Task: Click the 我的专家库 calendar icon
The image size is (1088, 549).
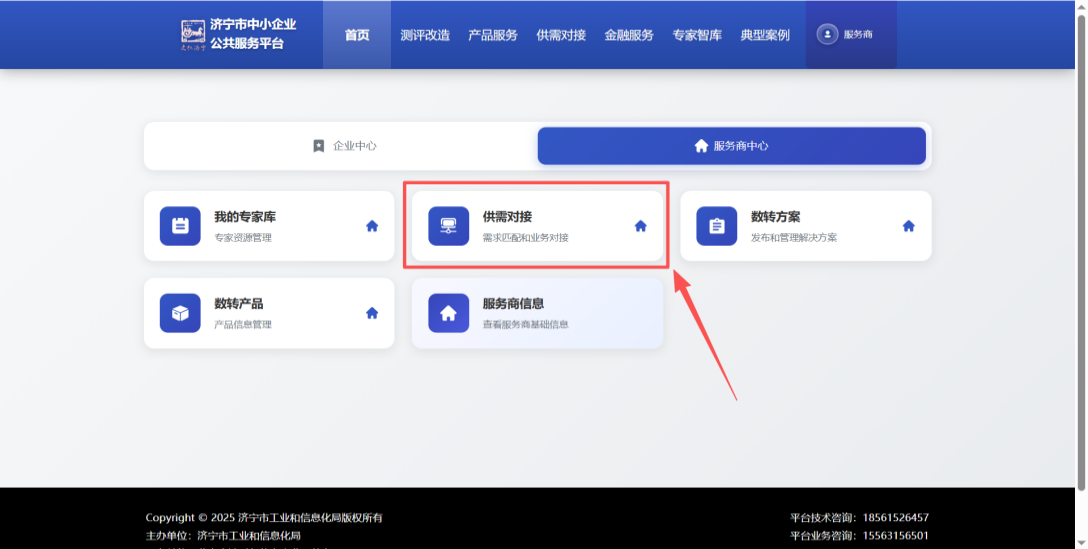Action: 180,226
